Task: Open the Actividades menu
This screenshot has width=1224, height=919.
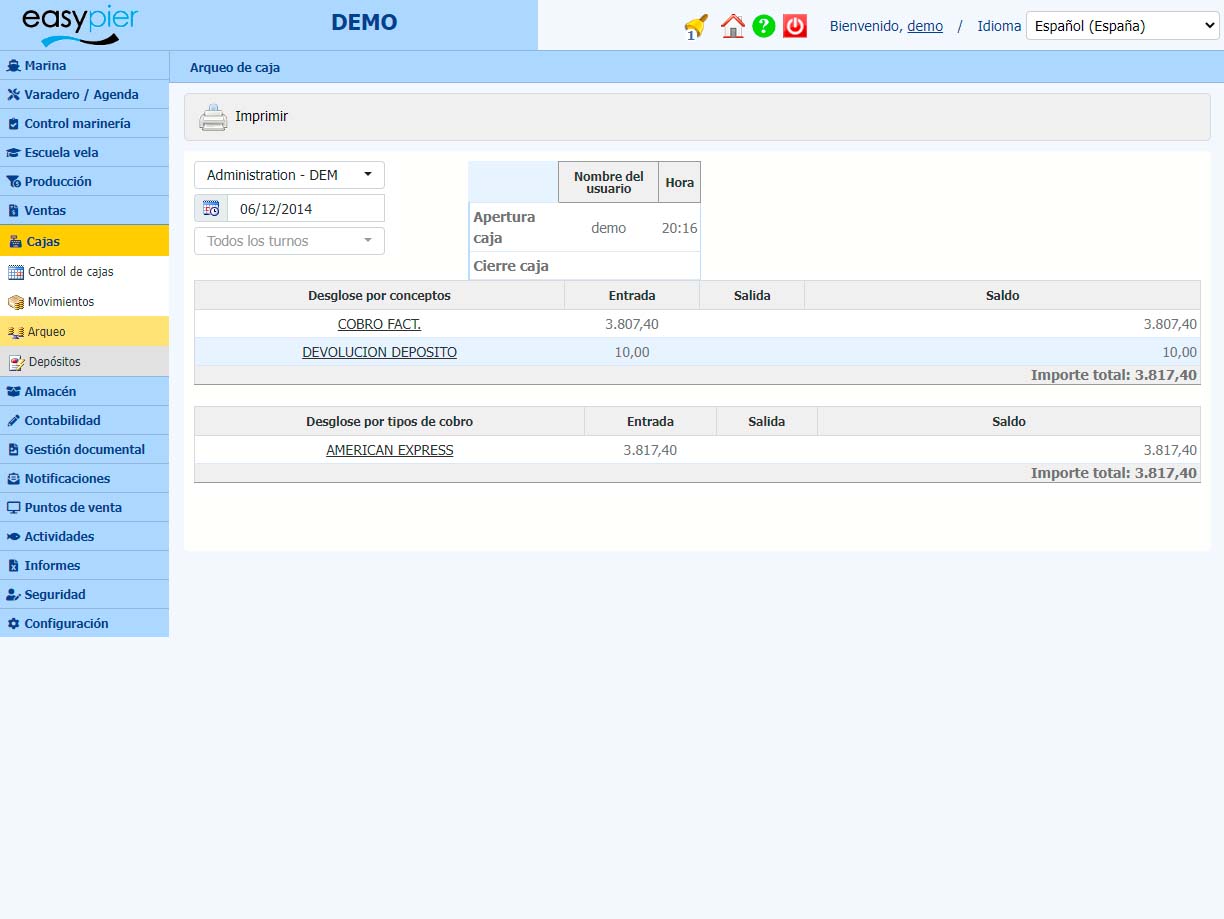Action: pos(84,537)
